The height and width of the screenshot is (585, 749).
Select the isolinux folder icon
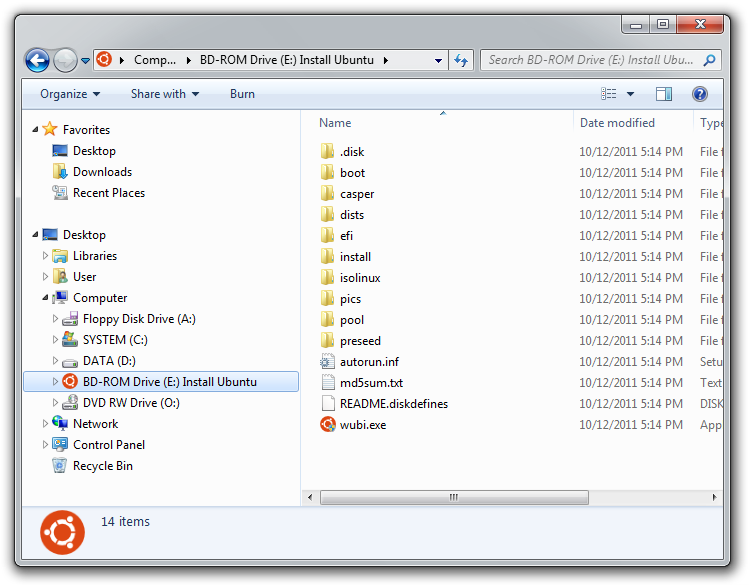[x=327, y=277]
